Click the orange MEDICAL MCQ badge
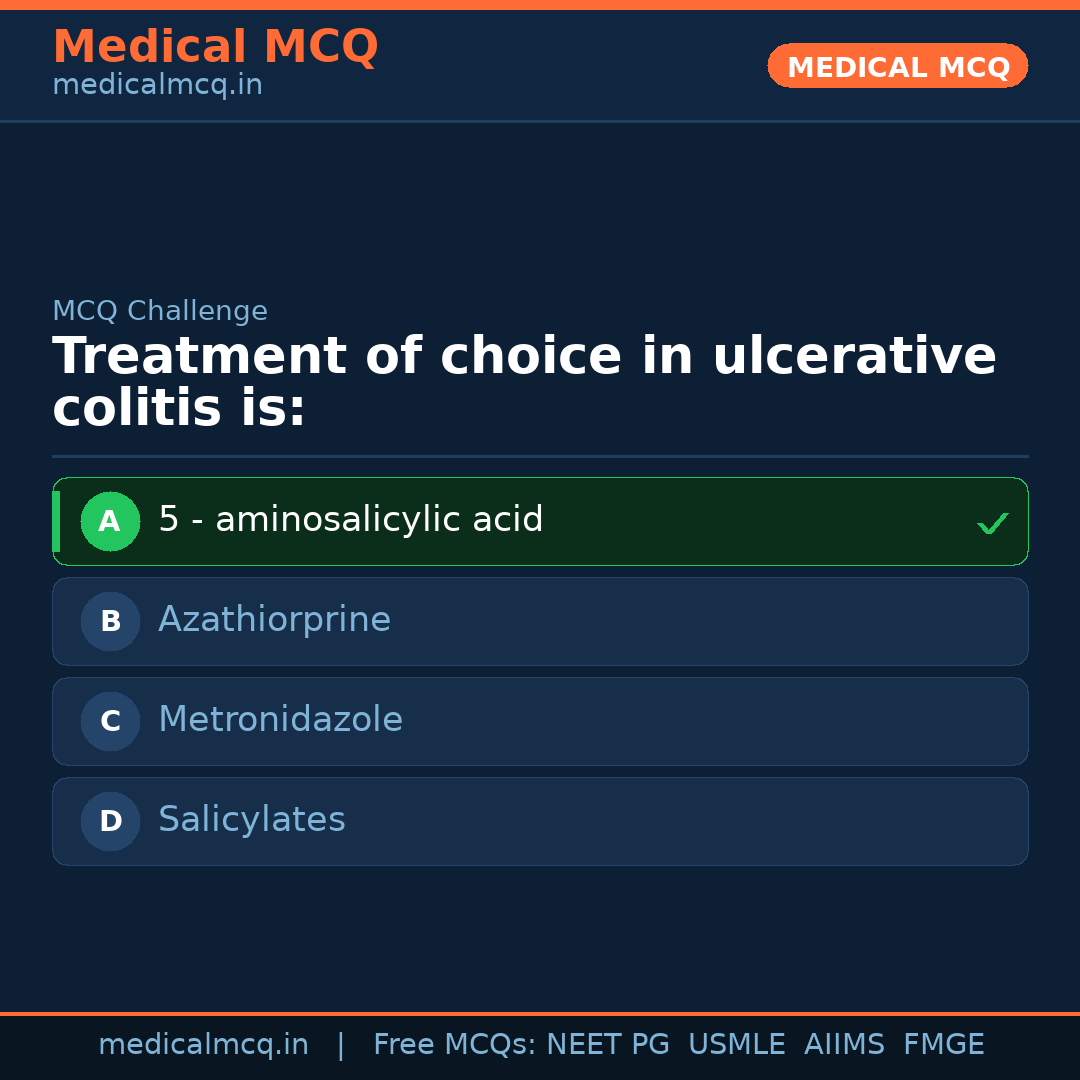Screen dimensions: 1080x1080 (897, 66)
